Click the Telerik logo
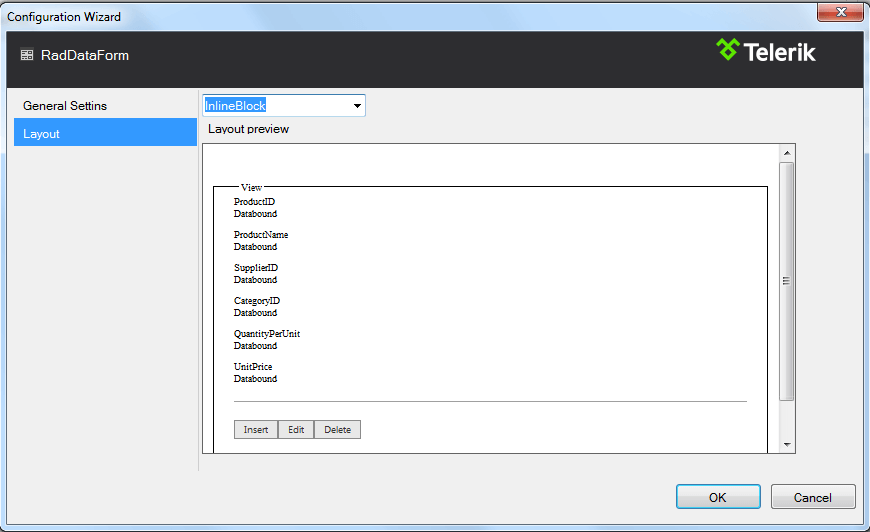The image size is (870, 532). [x=766, y=52]
